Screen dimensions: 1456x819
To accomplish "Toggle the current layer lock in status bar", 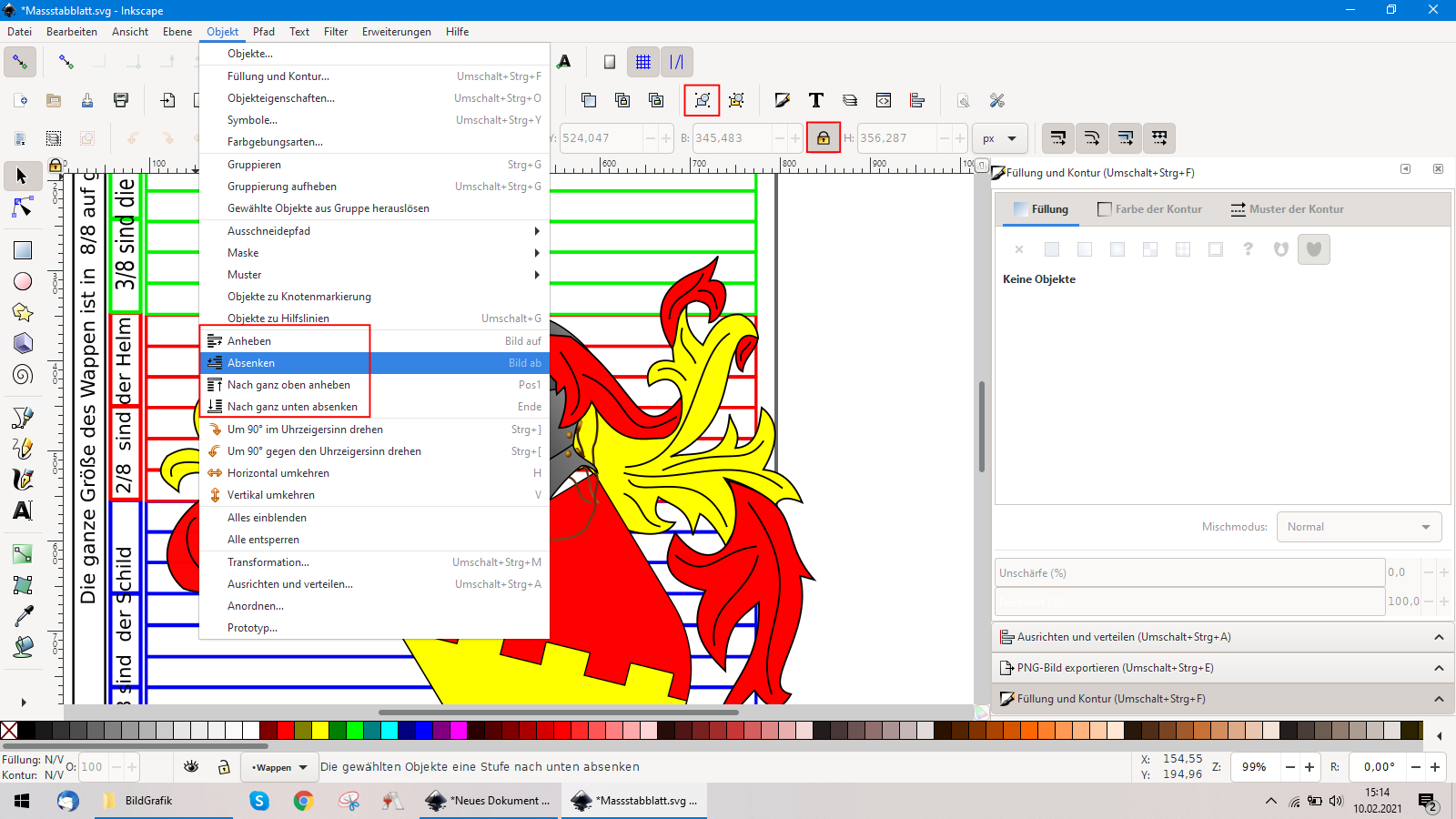I will (224, 767).
